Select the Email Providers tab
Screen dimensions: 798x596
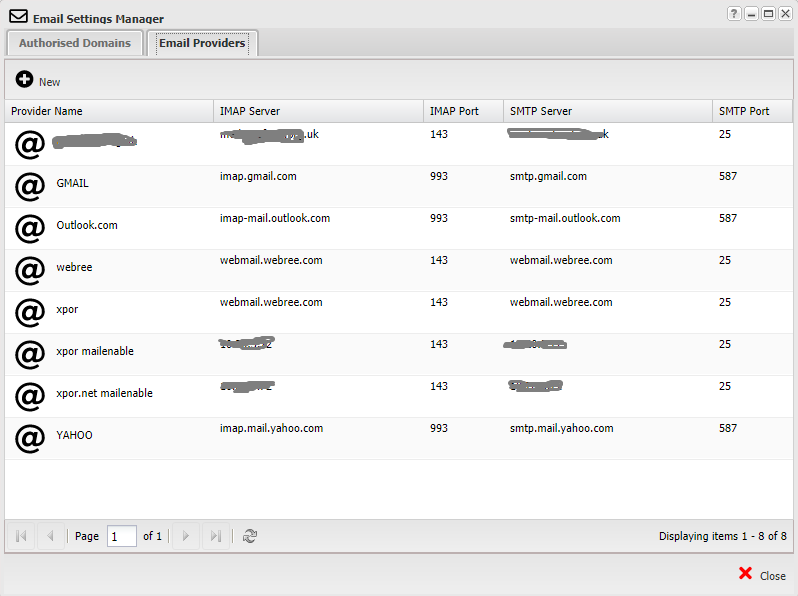click(202, 43)
